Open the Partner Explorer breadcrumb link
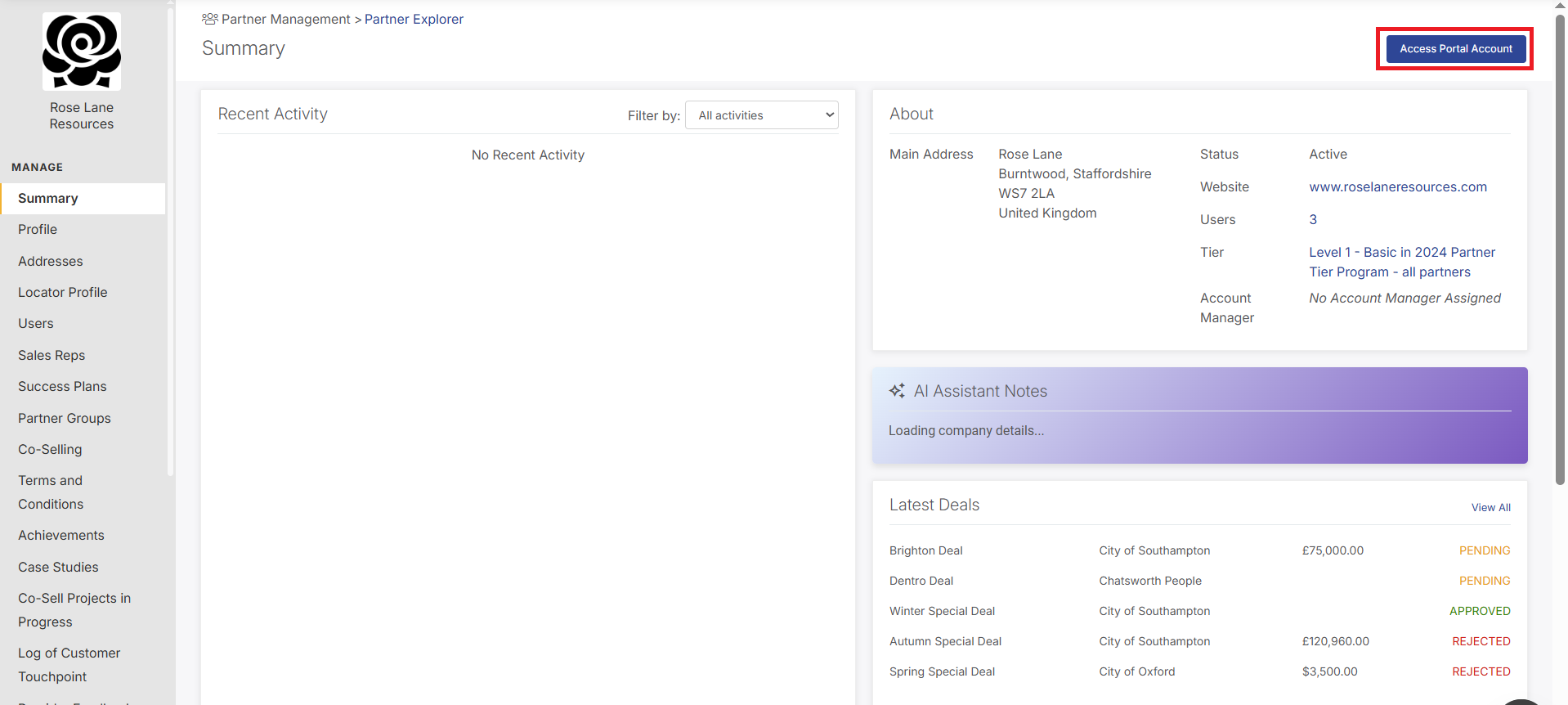The image size is (1568, 705). click(x=414, y=19)
